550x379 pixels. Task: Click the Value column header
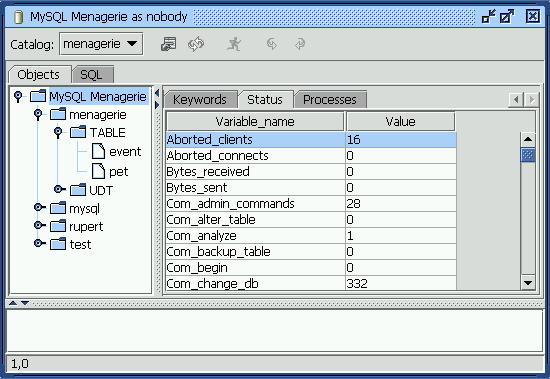pos(400,121)
